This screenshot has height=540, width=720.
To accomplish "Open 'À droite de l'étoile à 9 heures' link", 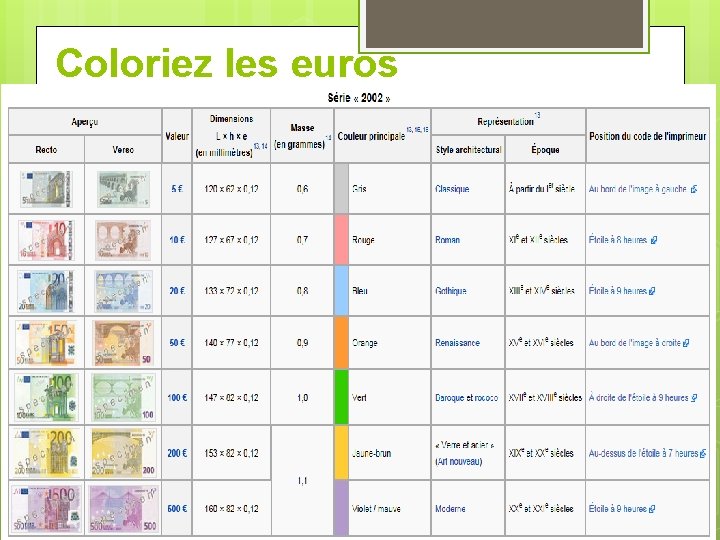I will coord(643,398).
